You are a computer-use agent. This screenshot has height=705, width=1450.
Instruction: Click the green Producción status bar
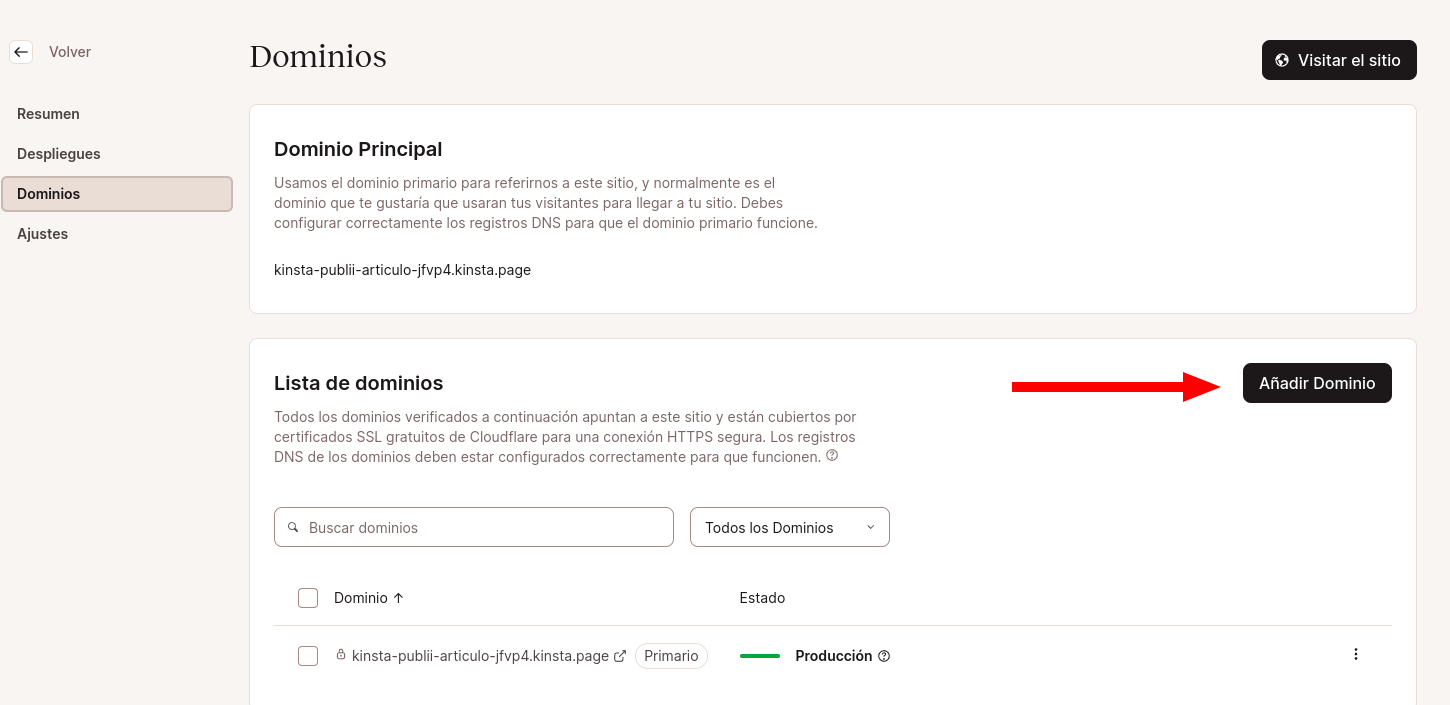click(x=760, y=655)
